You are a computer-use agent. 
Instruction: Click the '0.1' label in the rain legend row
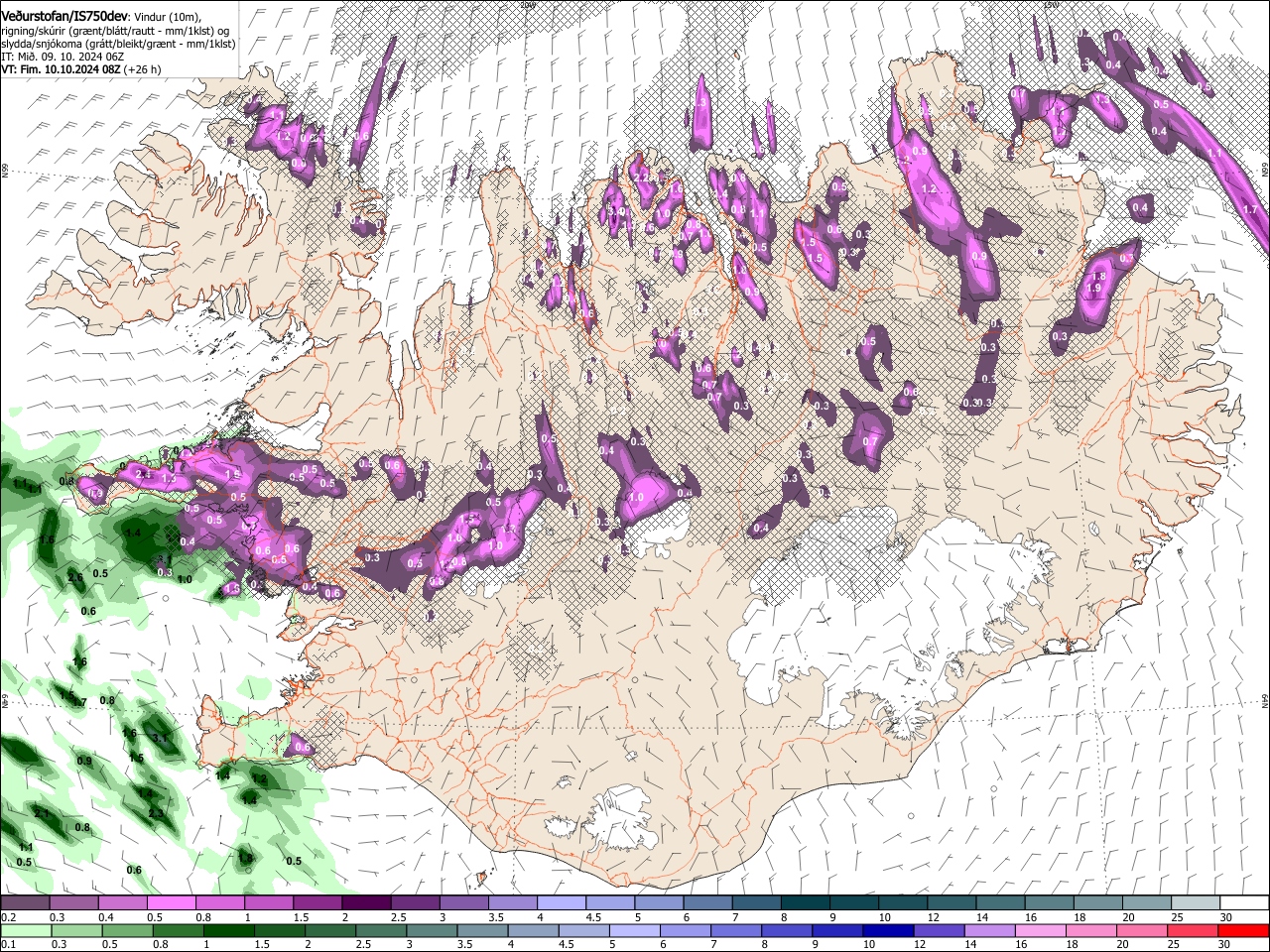8,944
